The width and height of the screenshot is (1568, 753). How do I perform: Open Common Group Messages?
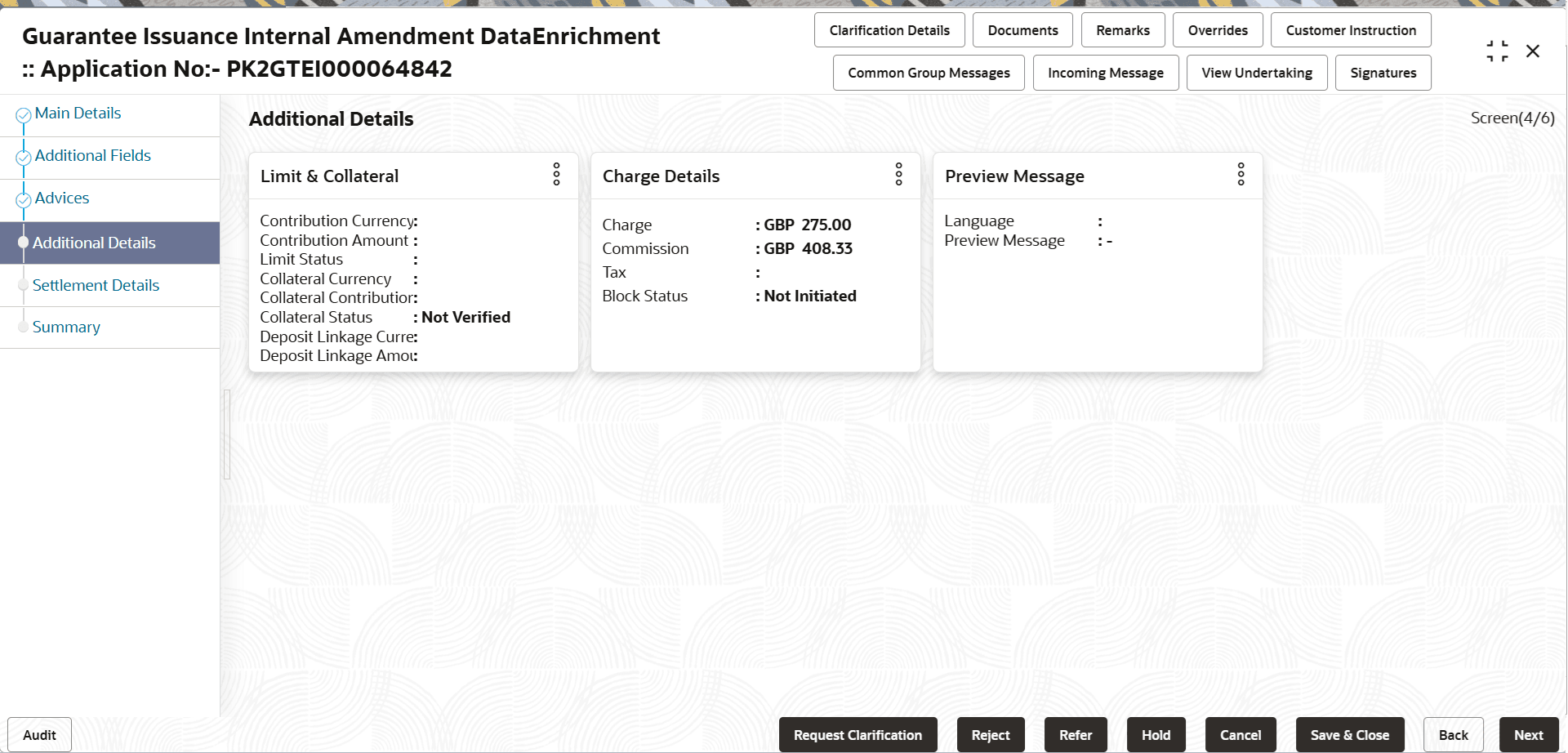coord(929,73)
